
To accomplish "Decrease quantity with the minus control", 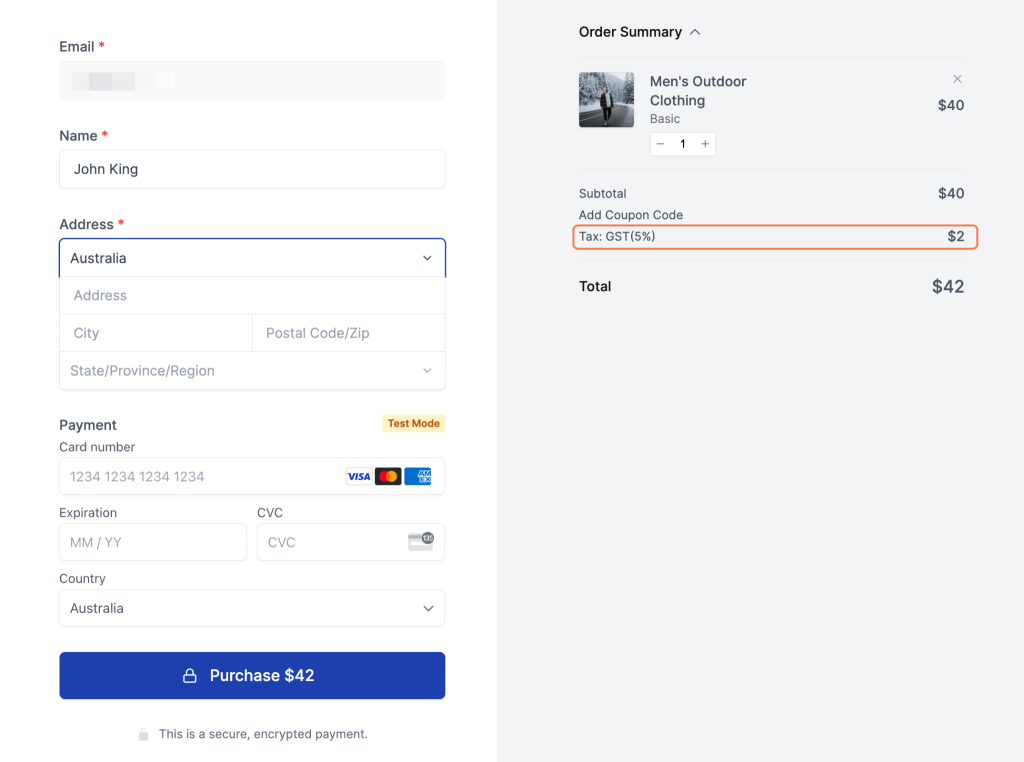I will coord(660,143).
